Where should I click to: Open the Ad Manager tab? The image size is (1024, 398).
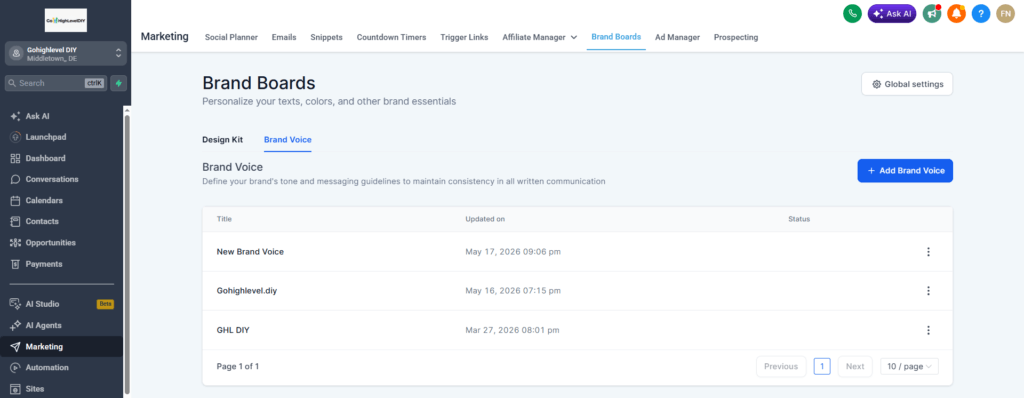pos(677,37)
